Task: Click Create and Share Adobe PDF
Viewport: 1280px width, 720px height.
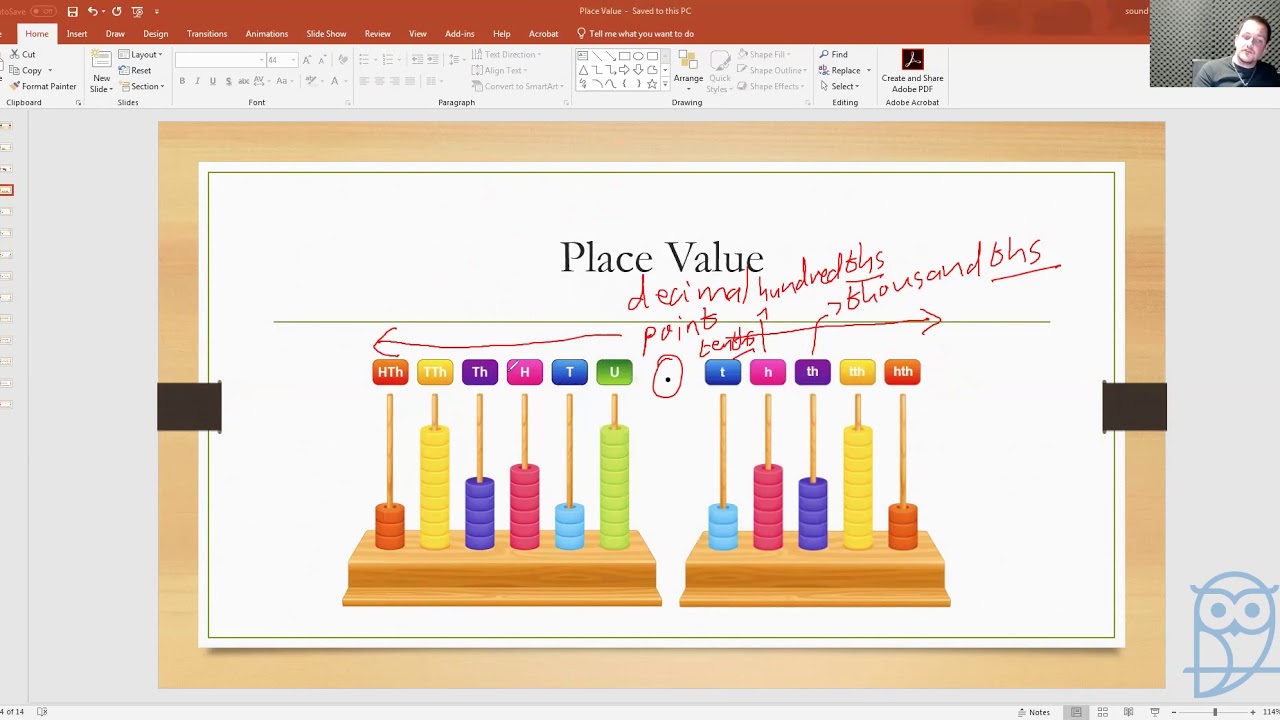Action: click(x=912, y=70)
